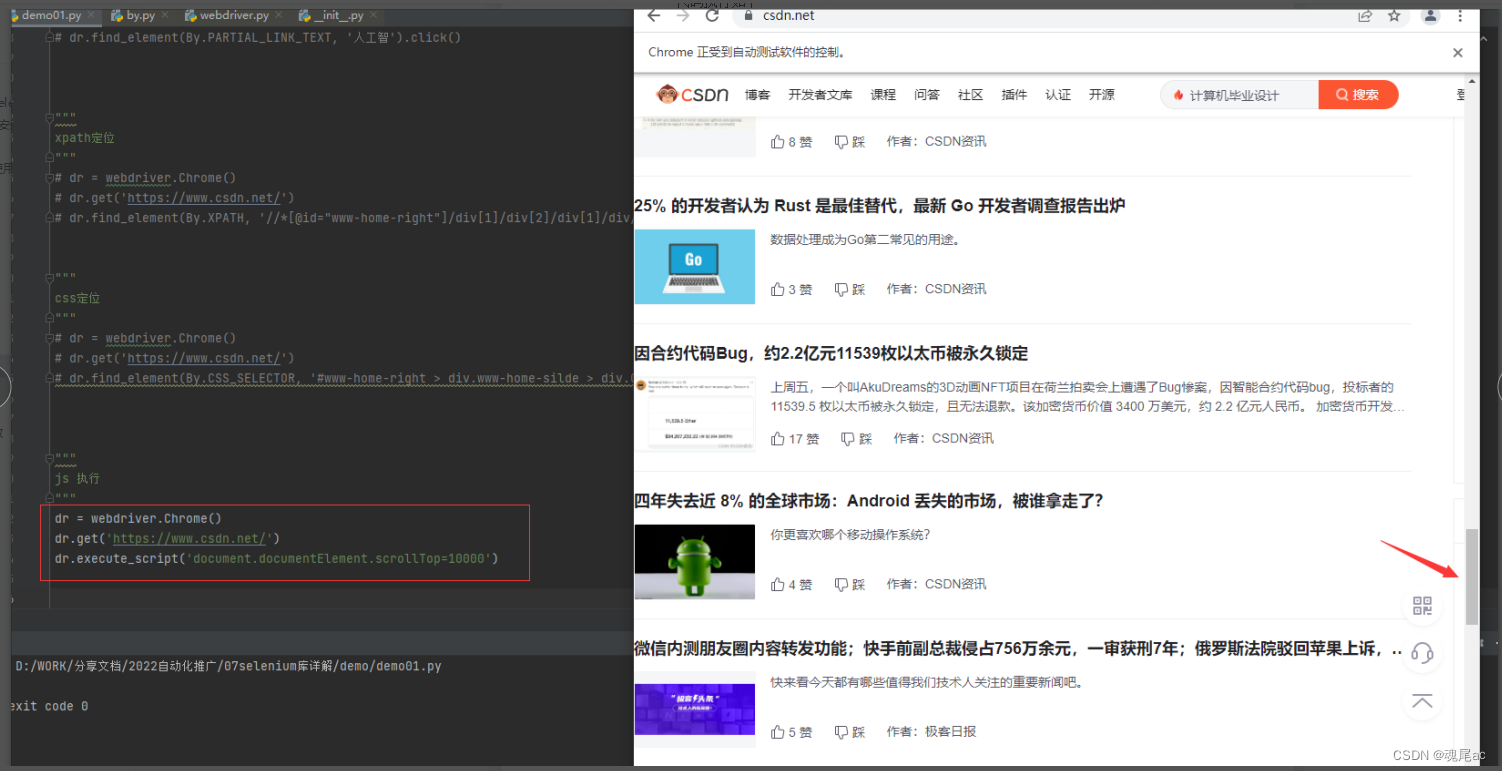The height and width of the screenshot is (771, 1502).
Task: Click the dr = webdriver.Chrome() line in red box
Action: click(138, 518)
